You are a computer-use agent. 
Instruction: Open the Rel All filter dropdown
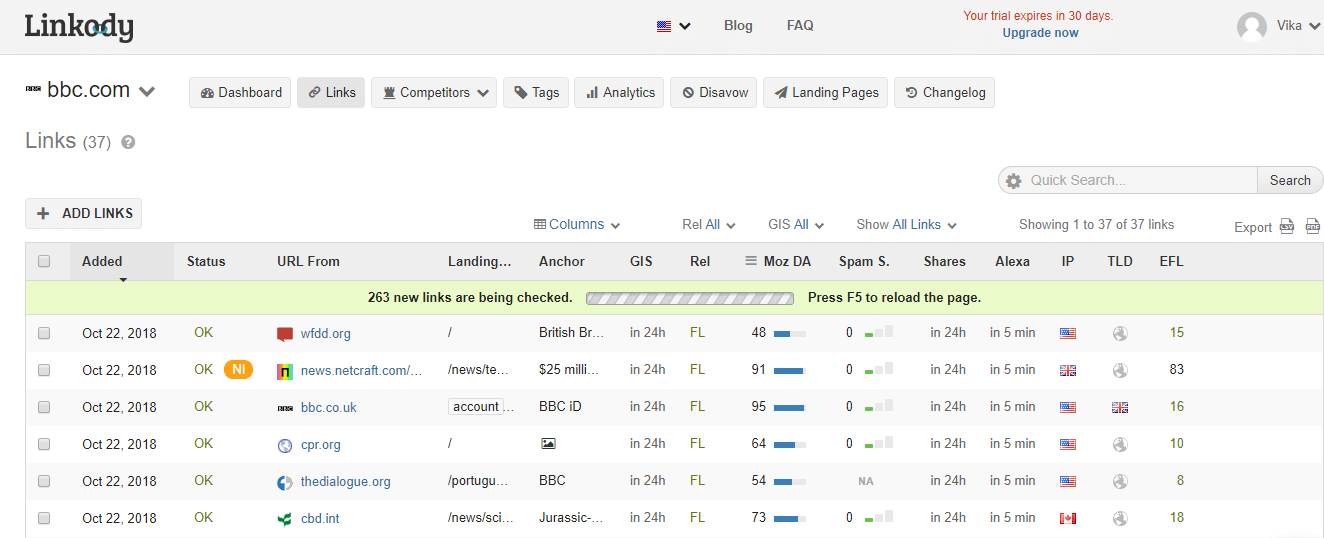click(709, 224)
